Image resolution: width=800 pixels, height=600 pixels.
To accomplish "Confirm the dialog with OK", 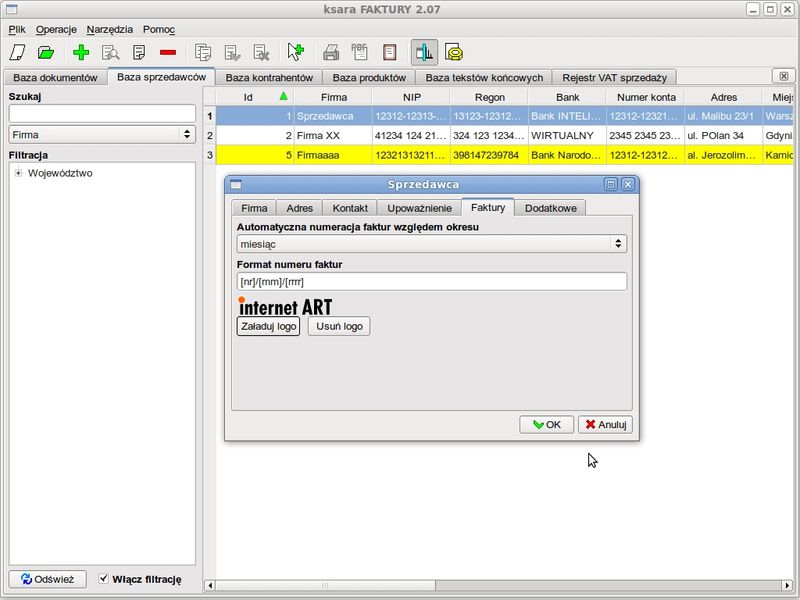I will [546, 424].
